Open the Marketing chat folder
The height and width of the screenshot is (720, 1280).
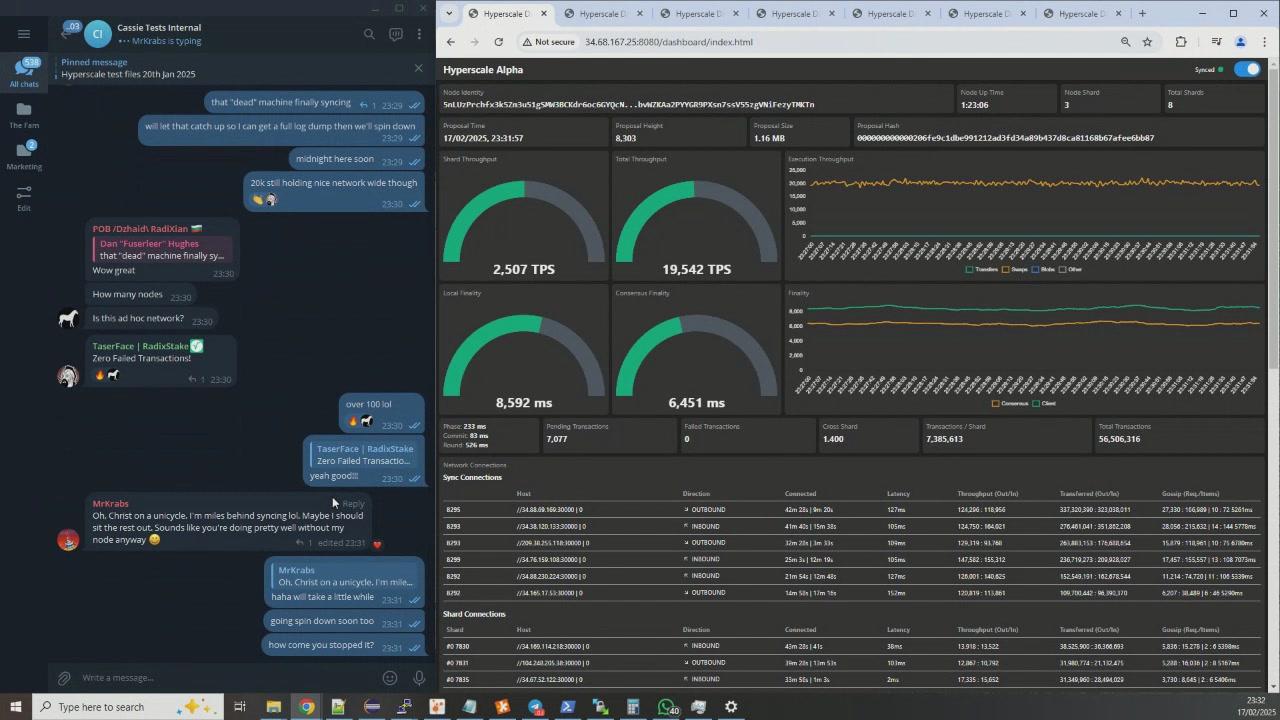tap(24, 156)
